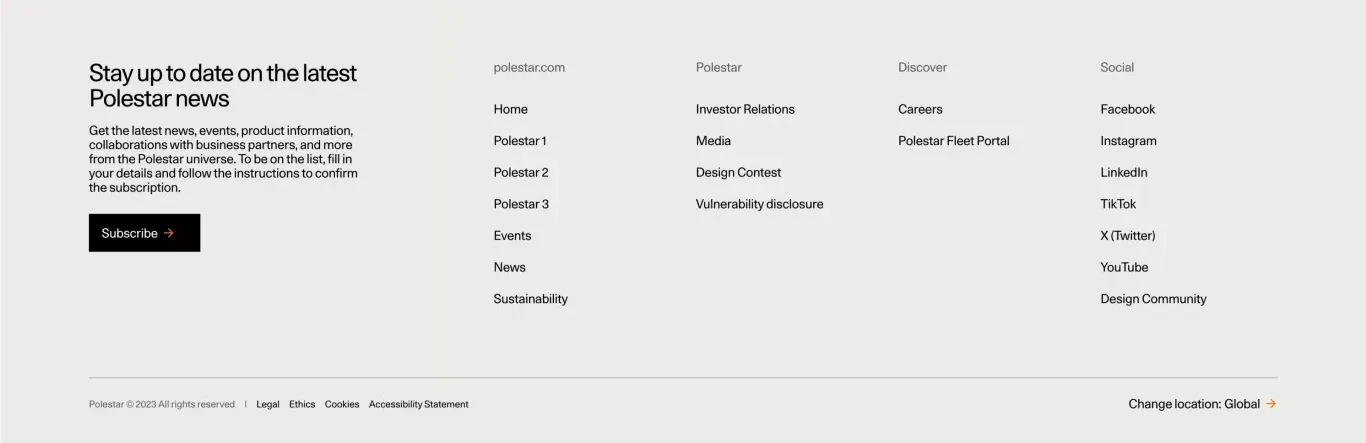
Task: Click the Subscribe button
Action: coord(144,233)
